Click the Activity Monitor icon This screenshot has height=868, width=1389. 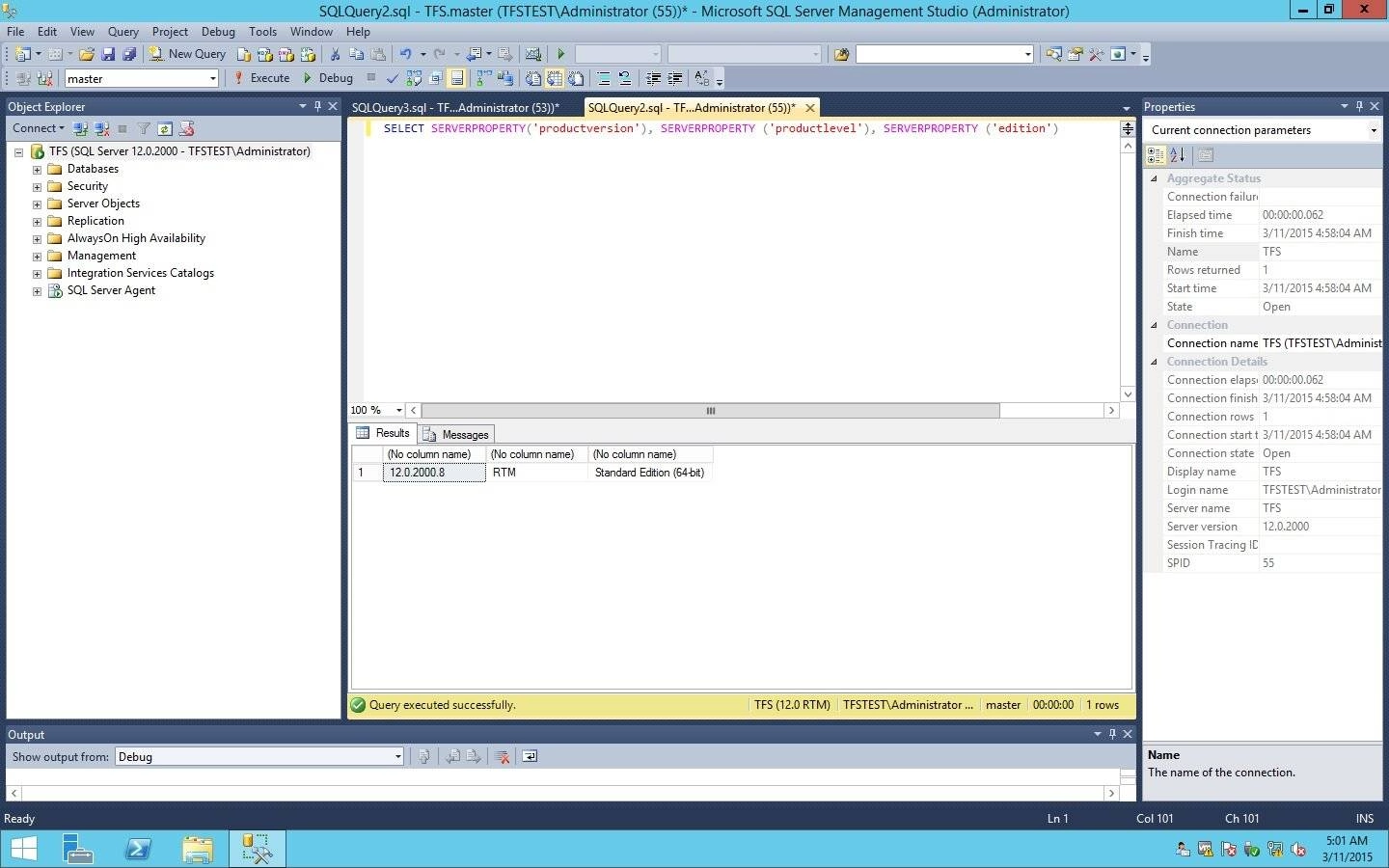click(x=532, y=54)
